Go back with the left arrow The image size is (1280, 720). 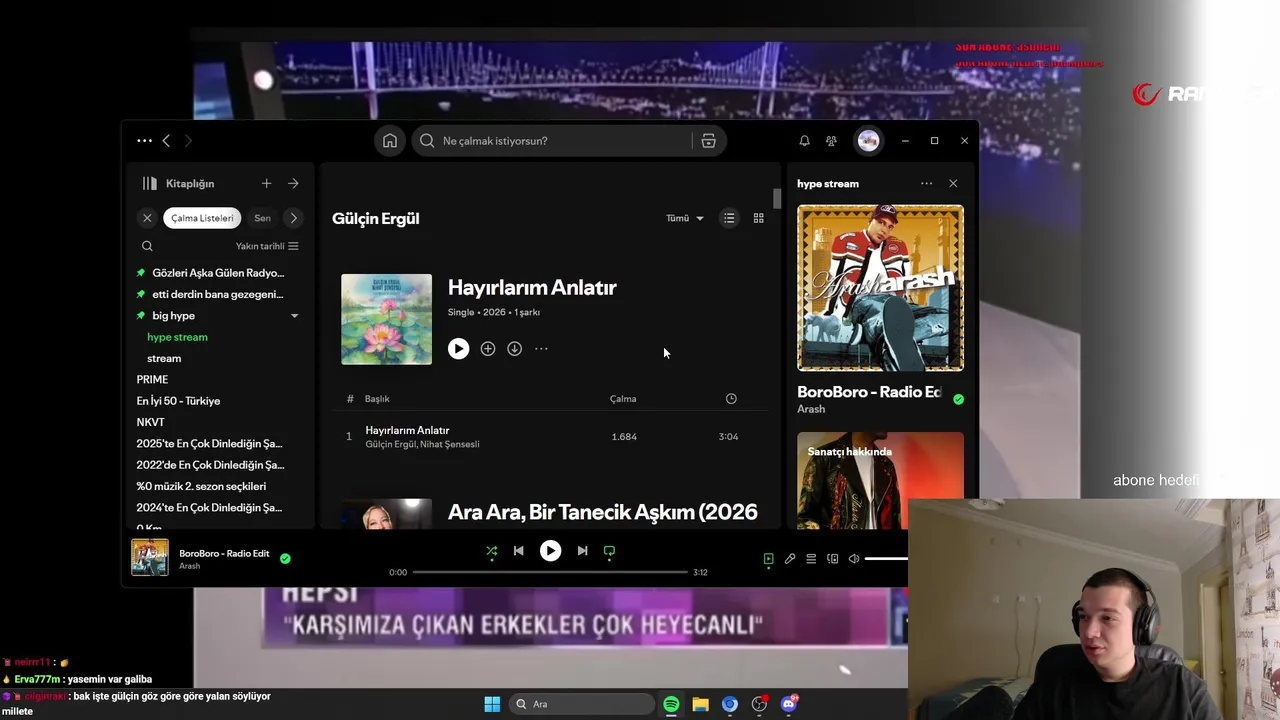tap(166, 141)
